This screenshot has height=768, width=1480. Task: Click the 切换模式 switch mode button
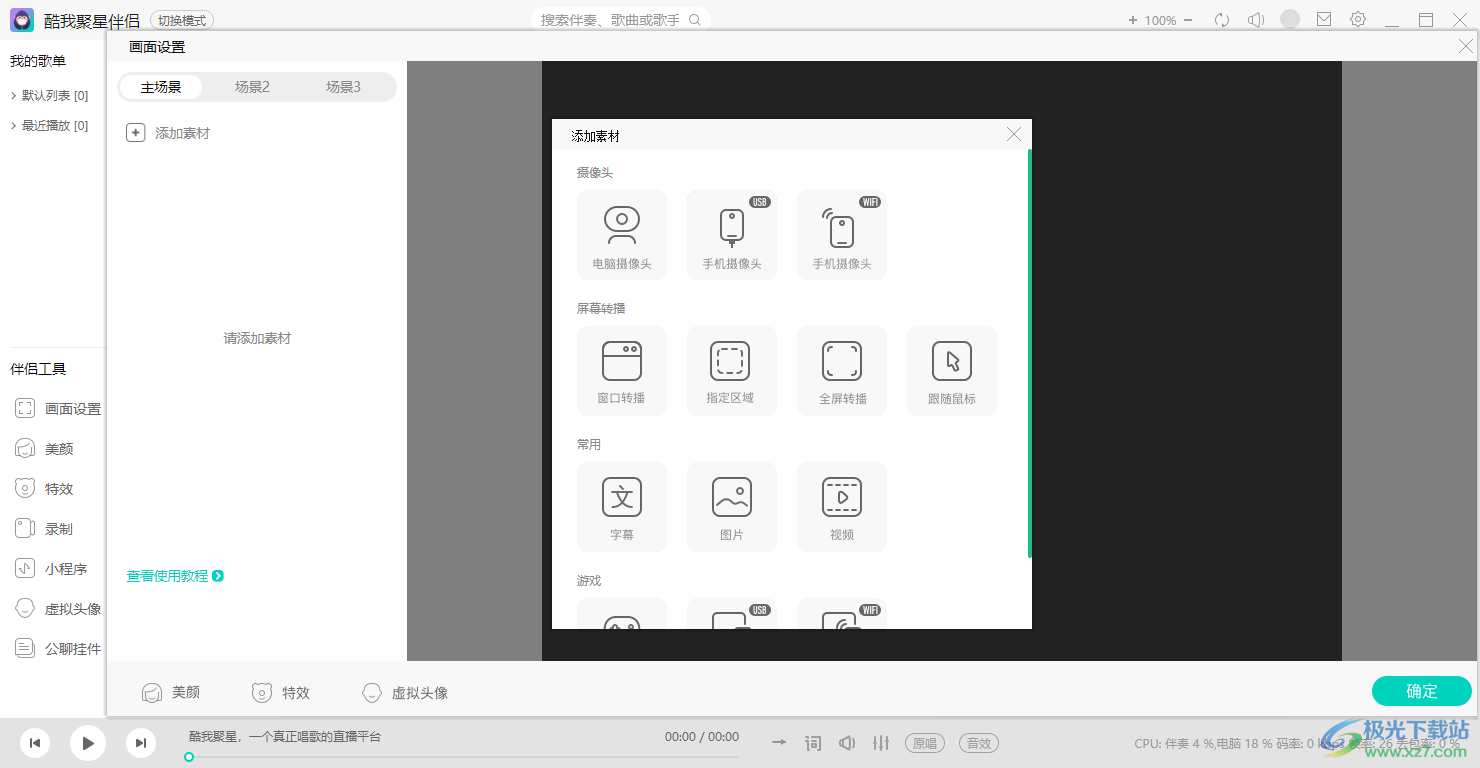pos(182,20)
